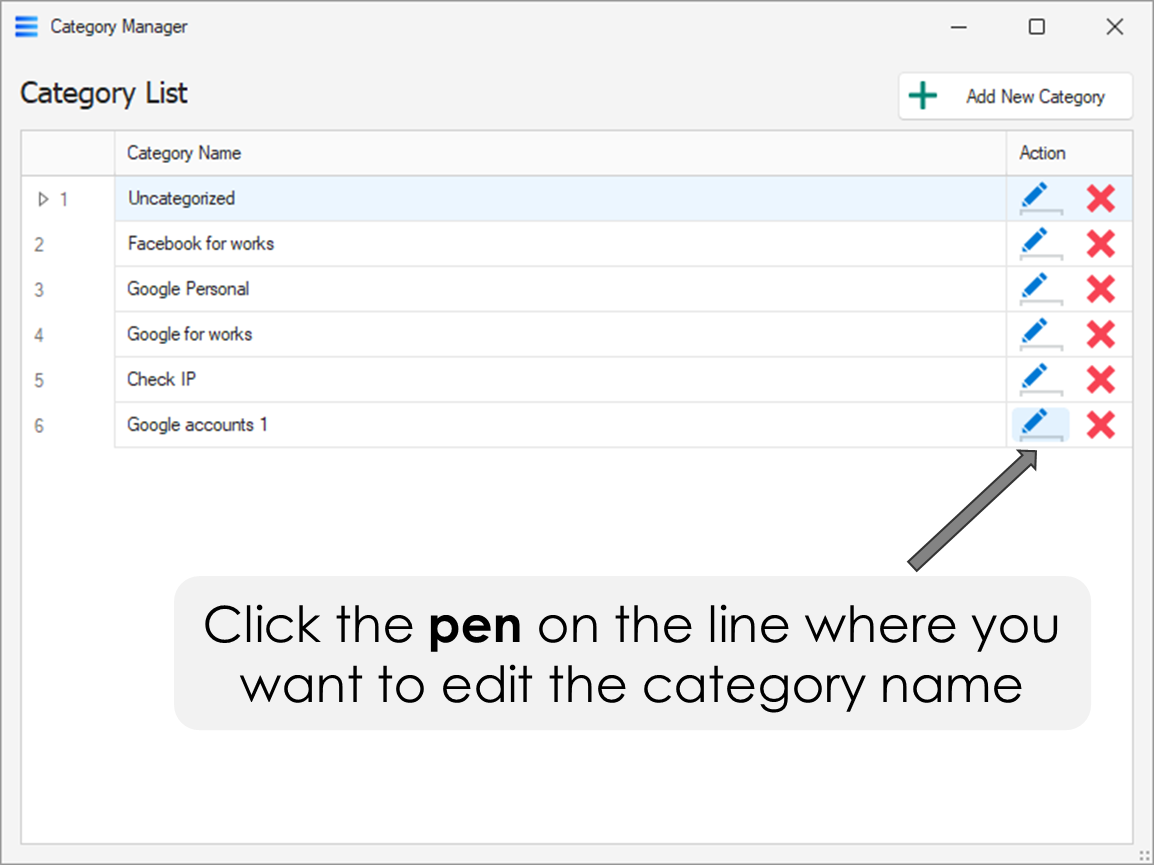Screen dimensions: 1154x865
Task: Maximize the Category Manager window
Action: [x=1037, y=27]
